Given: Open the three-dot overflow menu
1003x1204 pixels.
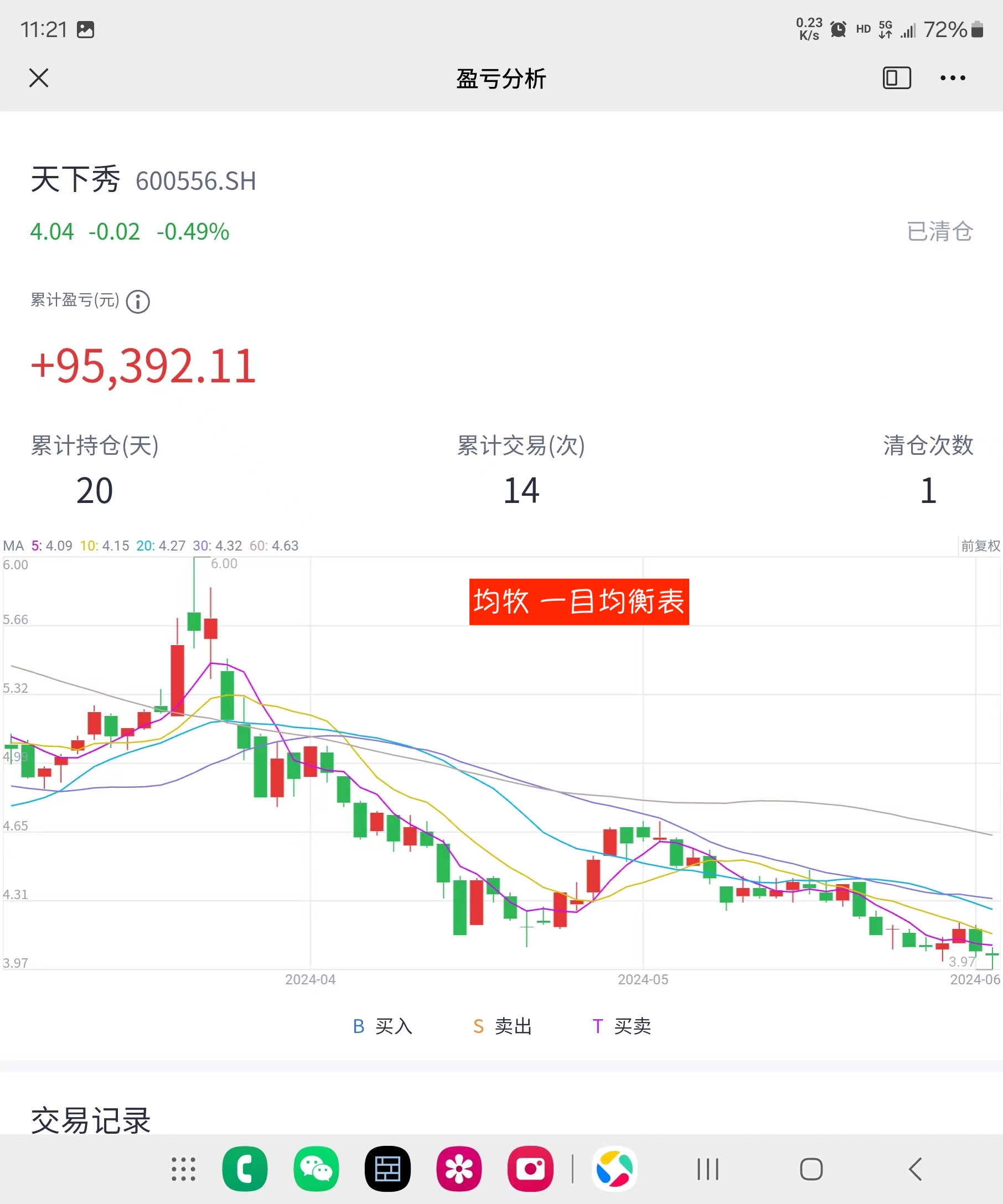Looking at the screenshot, I should (952, 78).
